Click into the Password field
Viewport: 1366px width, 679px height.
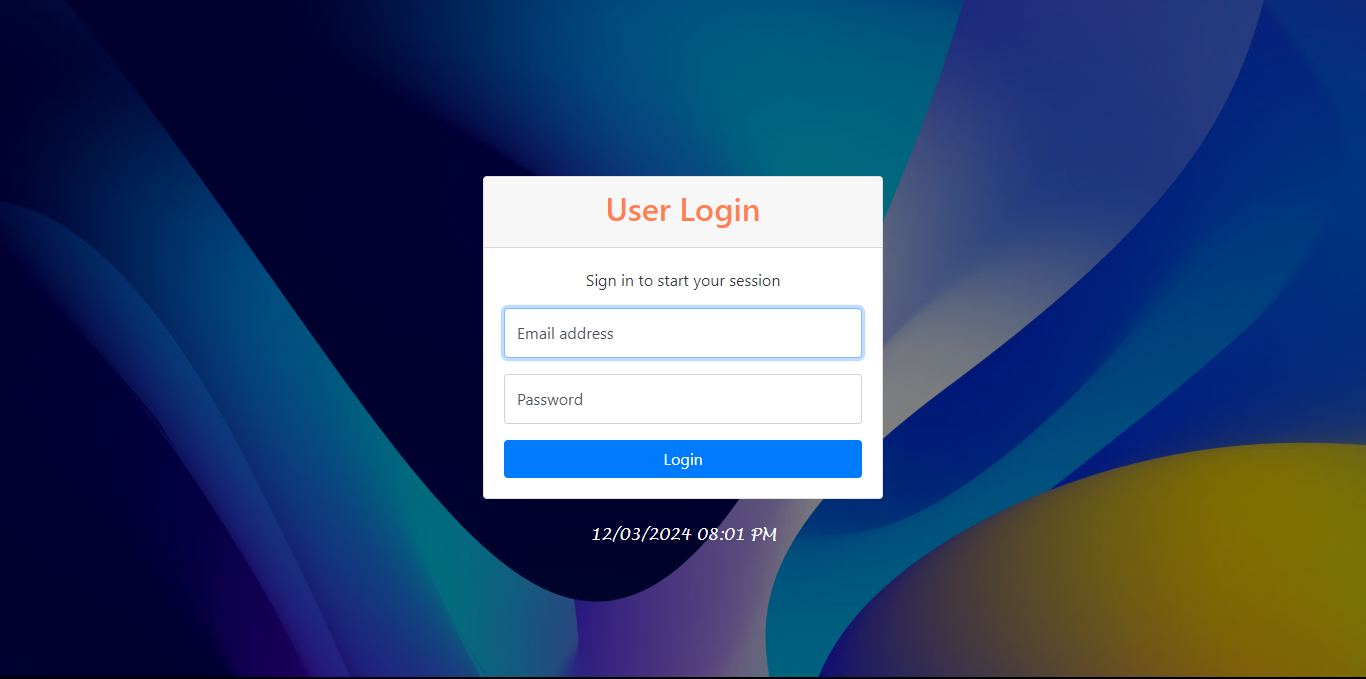[683, 399]
